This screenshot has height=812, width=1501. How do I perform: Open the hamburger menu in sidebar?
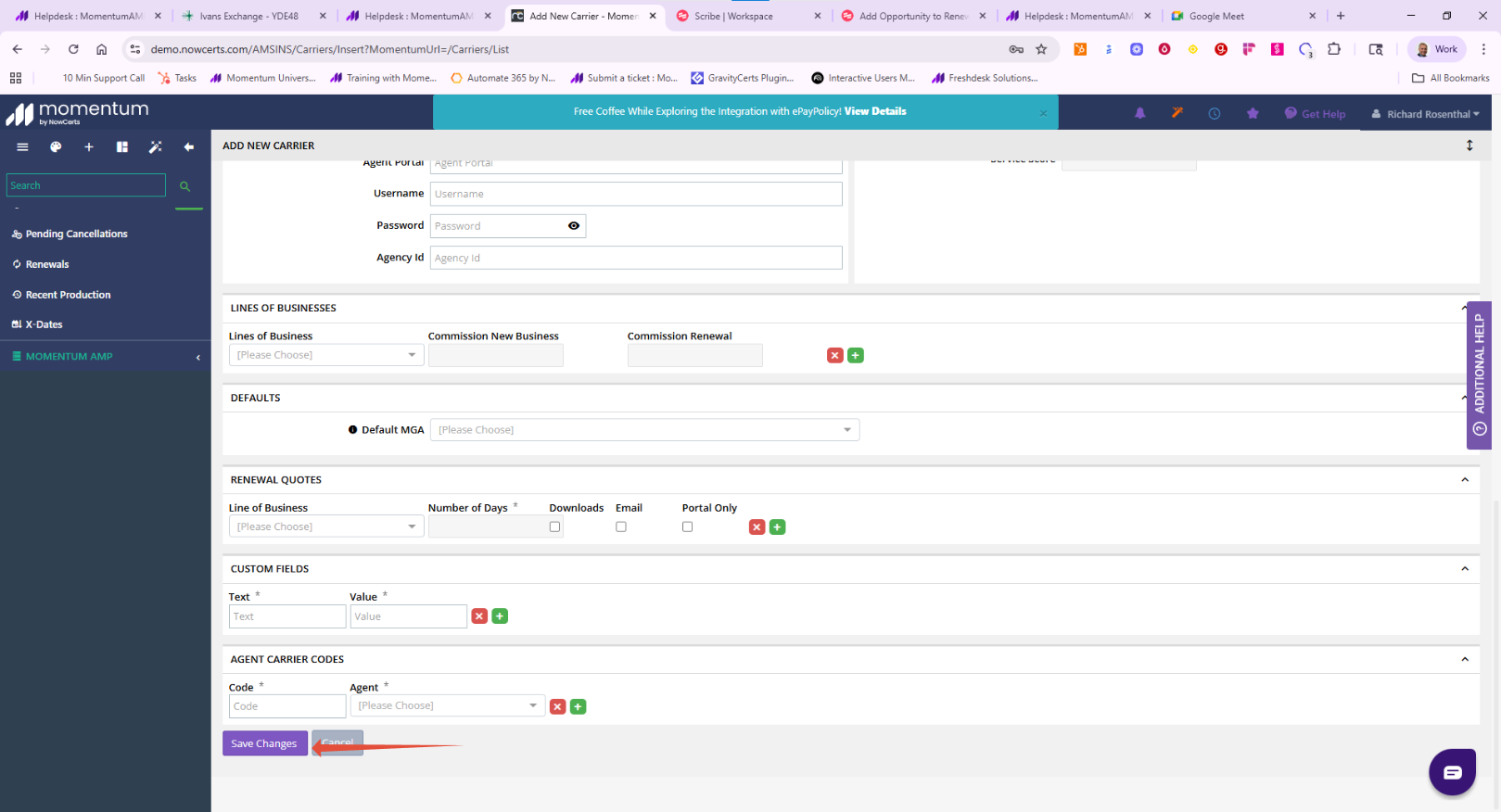click(22, 146)
